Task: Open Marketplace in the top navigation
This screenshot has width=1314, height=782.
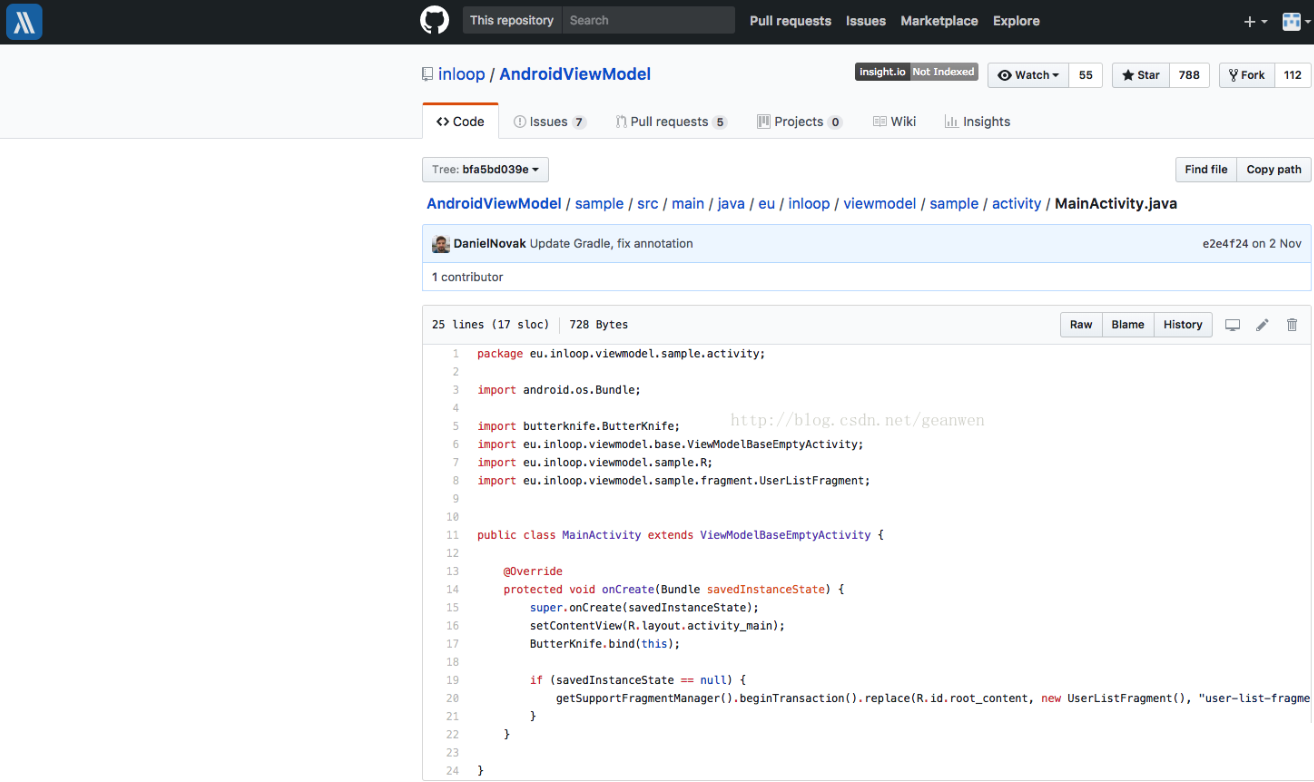Action: click(x=939, y=21)
